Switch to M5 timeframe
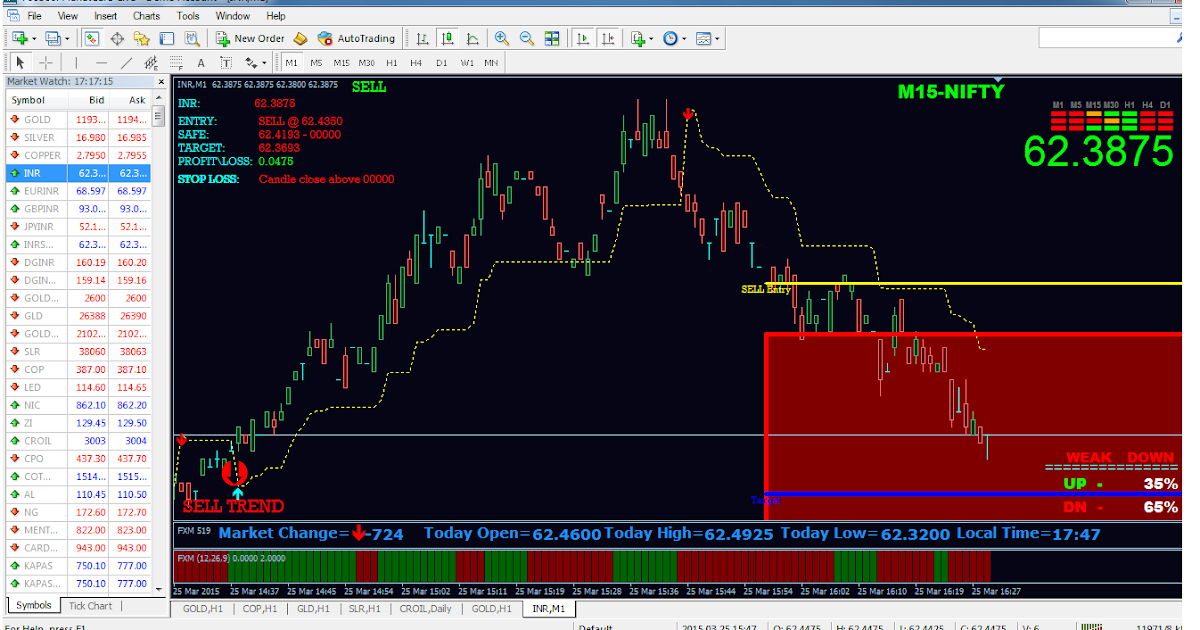This screenshot has height=630, width=1200. click(x=316, y=63)
